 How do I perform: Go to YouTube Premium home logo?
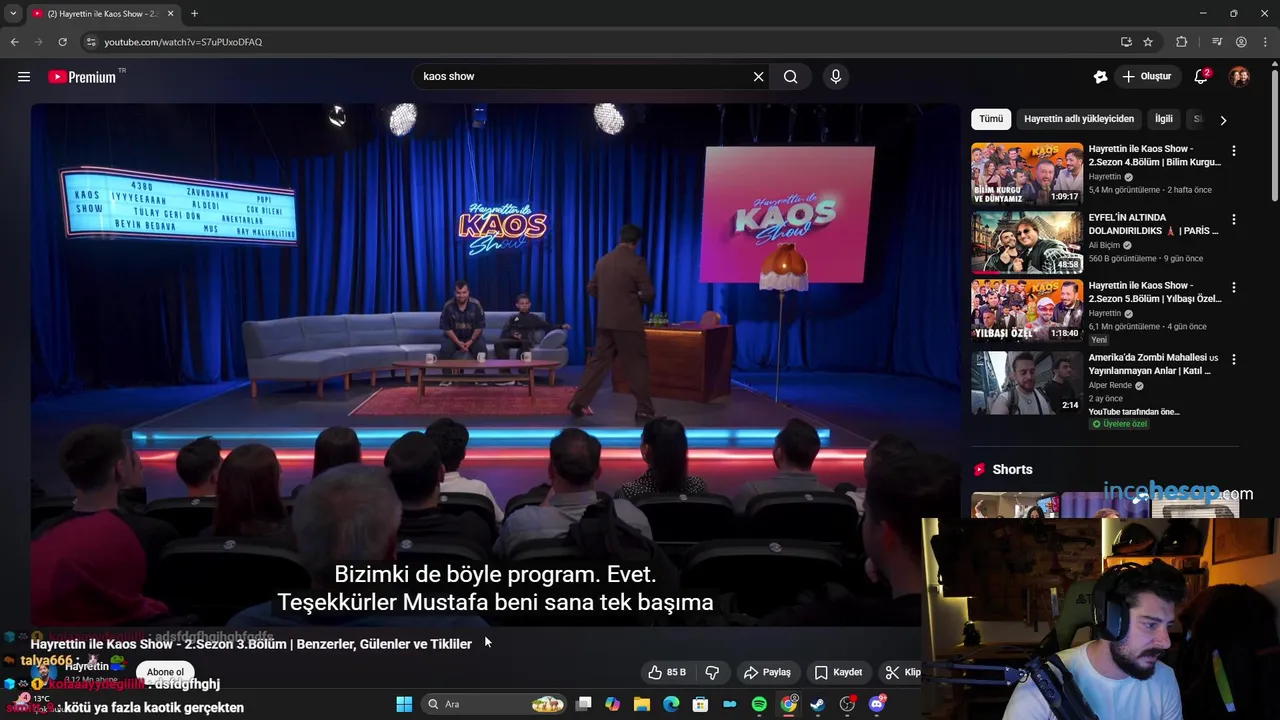(x=82, y=77)
